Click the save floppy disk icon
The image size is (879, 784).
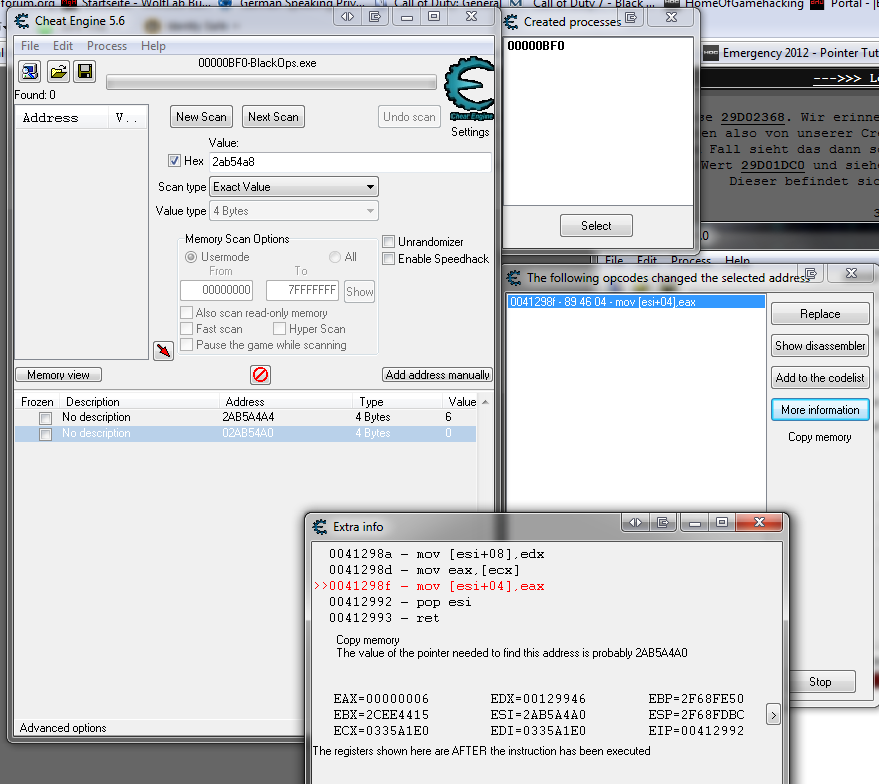click(x=85, y=71)
